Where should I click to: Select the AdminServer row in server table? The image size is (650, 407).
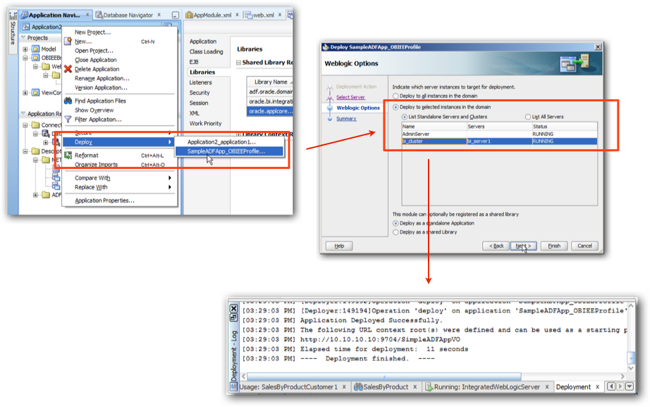pos(500,134)
